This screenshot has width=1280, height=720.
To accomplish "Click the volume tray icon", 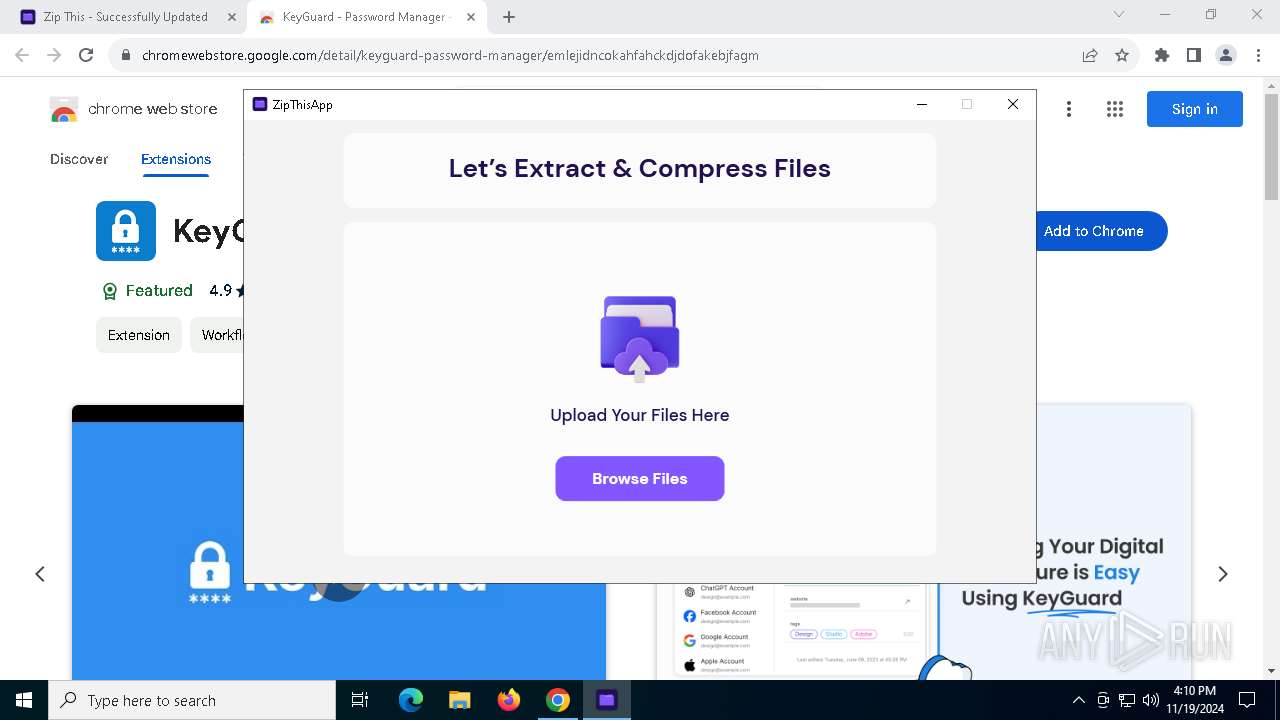I will click(x=1151, y=700).
